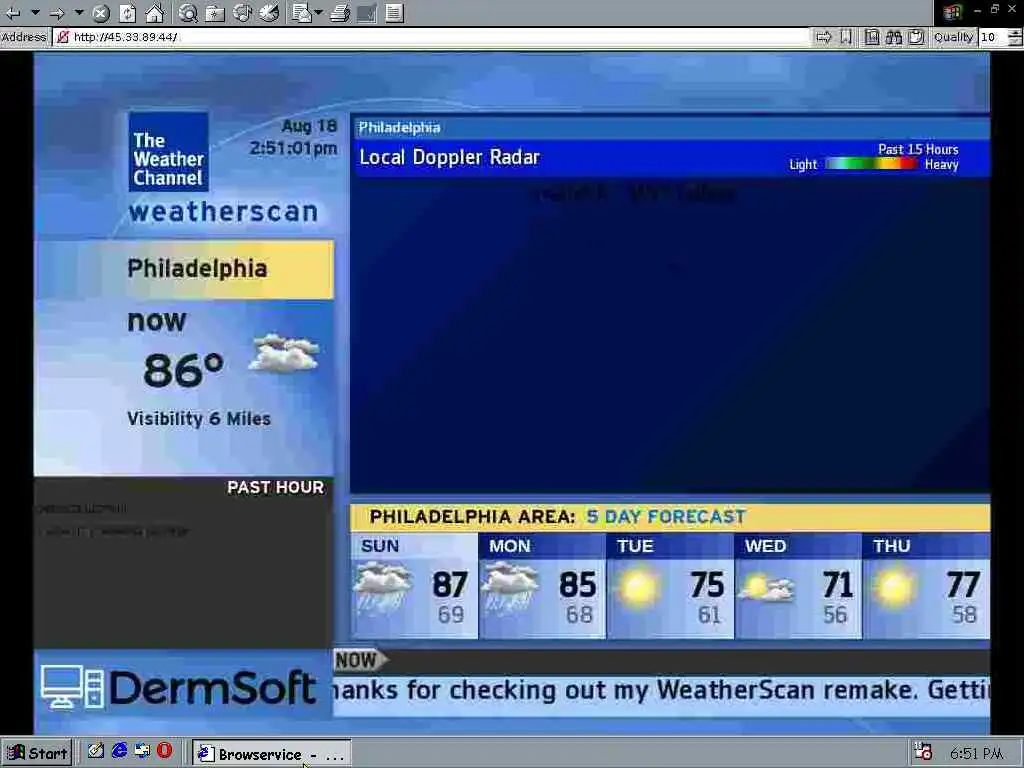
Task: Click the WED forecast partly sunny icon
Action: pos(767,587)
